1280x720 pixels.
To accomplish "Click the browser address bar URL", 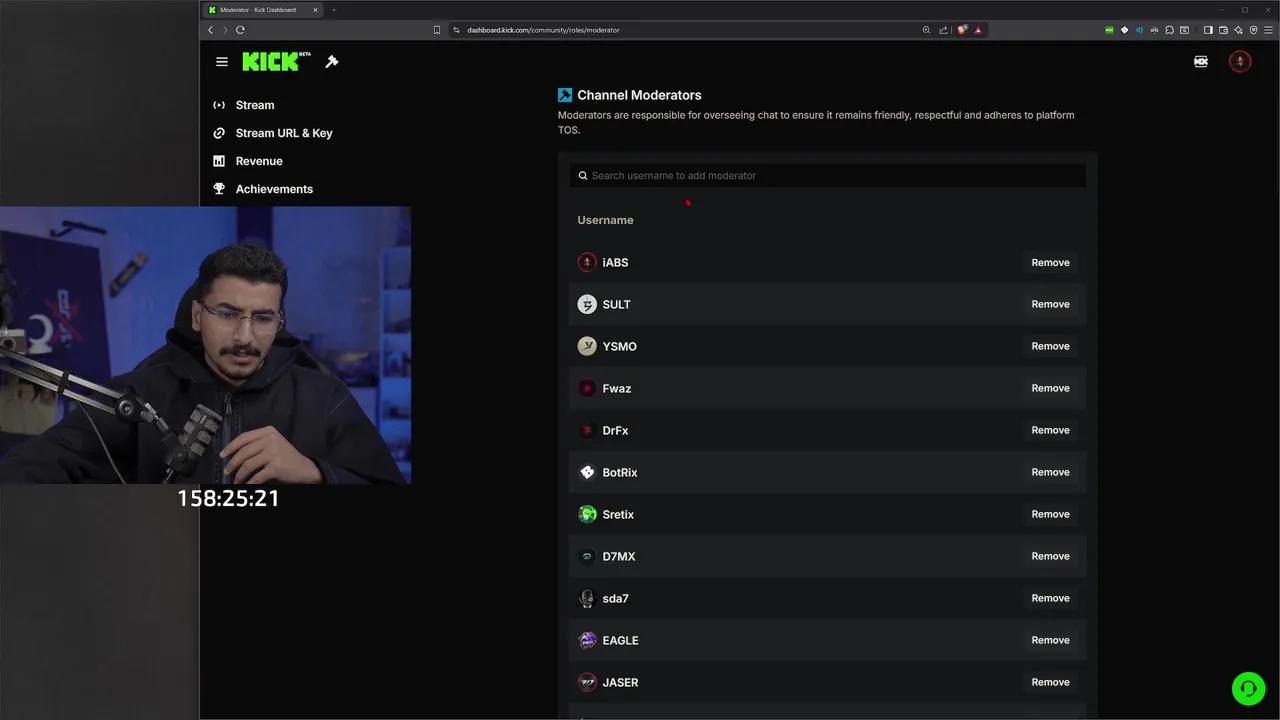I will coord(543,30).
